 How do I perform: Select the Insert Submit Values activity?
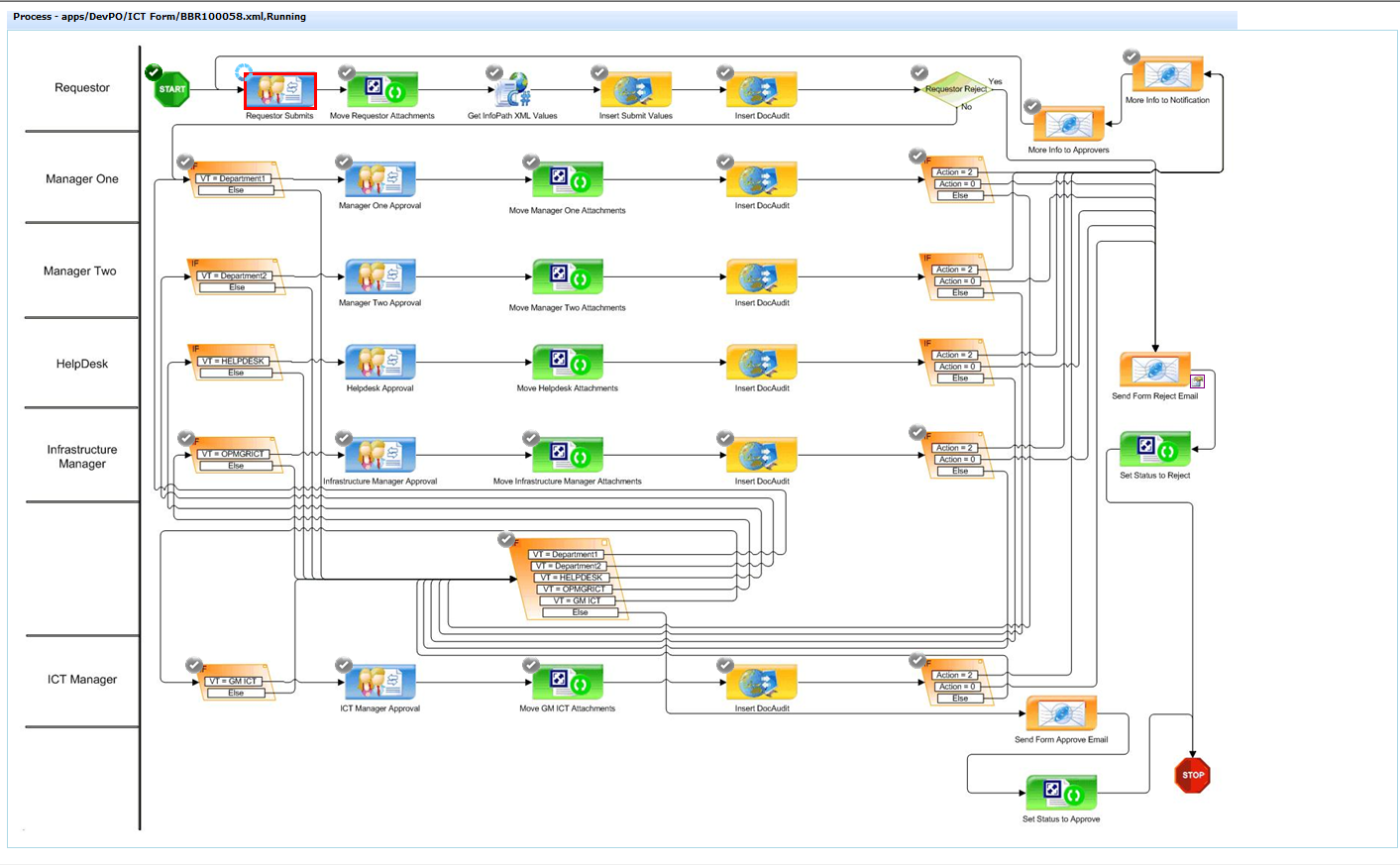[x=636, y=90]
